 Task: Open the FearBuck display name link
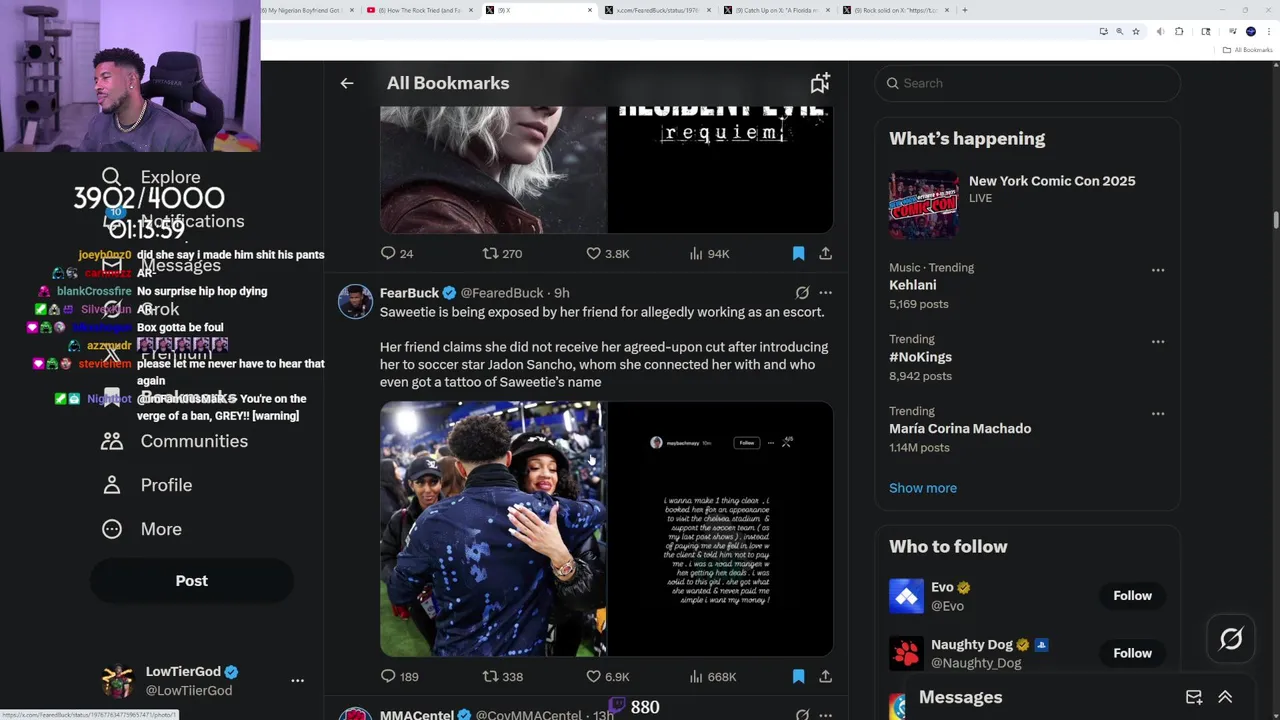[x=409, y=293]
